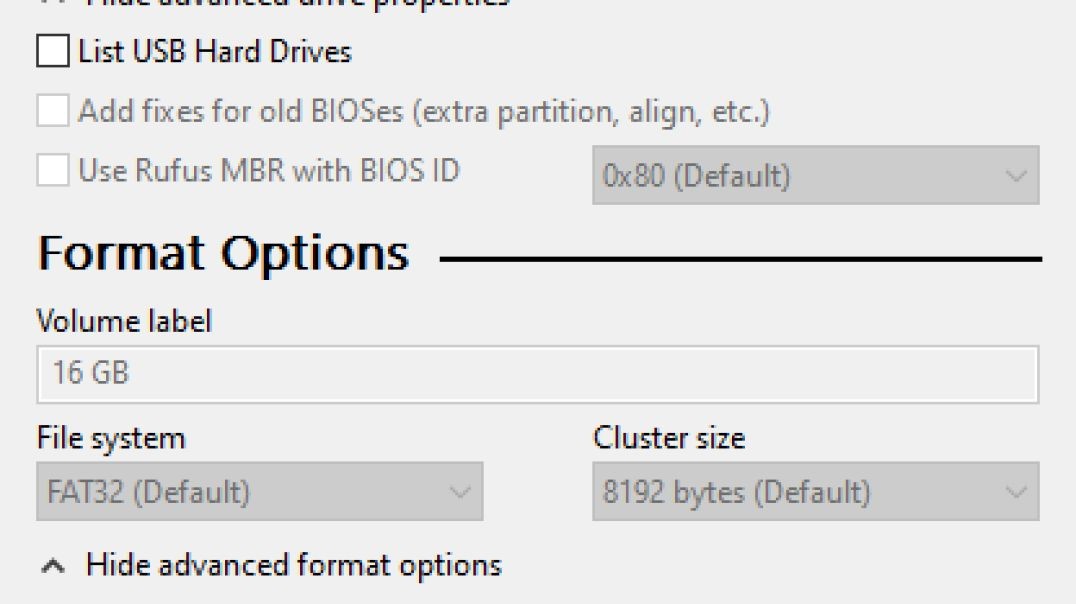Collapse Hide advanced format options
Image resolution: width=1076 pixels, height=604 pixels.
pos(294,566)
